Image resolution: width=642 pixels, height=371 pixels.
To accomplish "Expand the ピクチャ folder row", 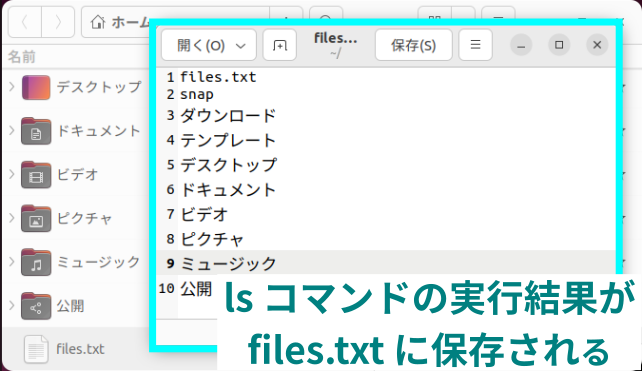I will tap(12, 218).
